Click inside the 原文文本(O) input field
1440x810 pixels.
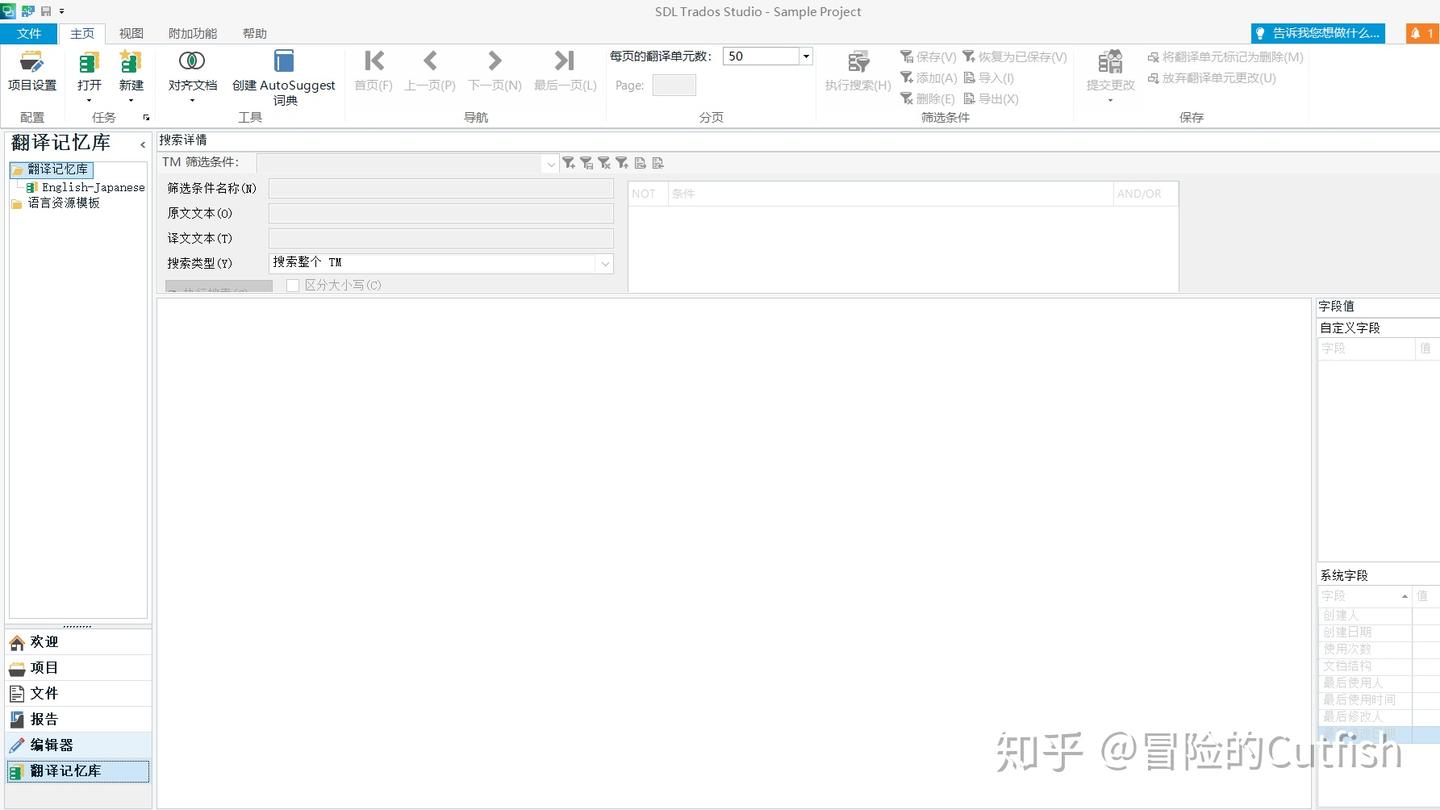click(440, 212)
